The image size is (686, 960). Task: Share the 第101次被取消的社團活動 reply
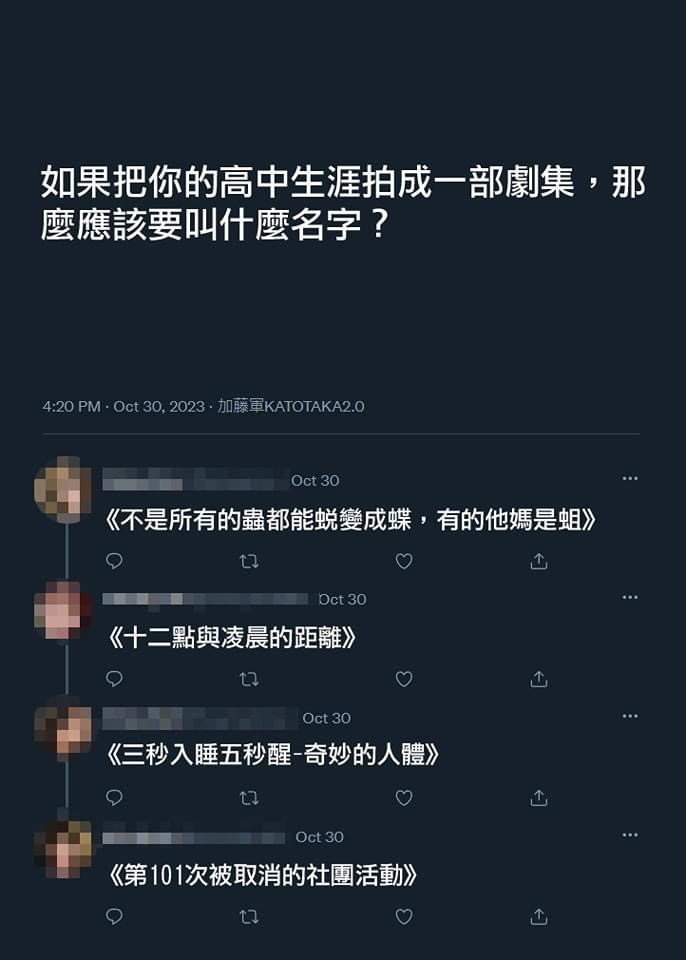click(538, 917)
